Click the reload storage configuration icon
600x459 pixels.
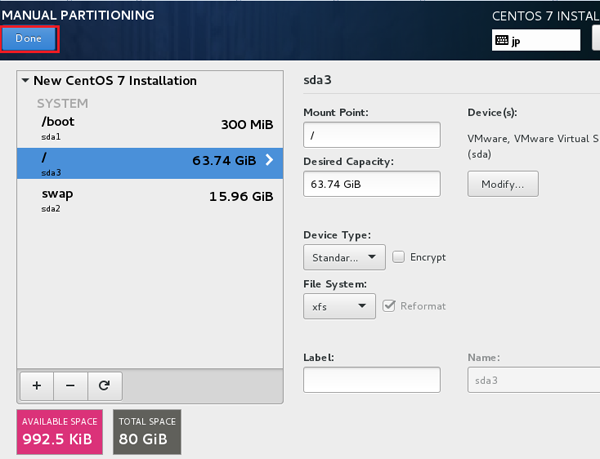point(103,385)
